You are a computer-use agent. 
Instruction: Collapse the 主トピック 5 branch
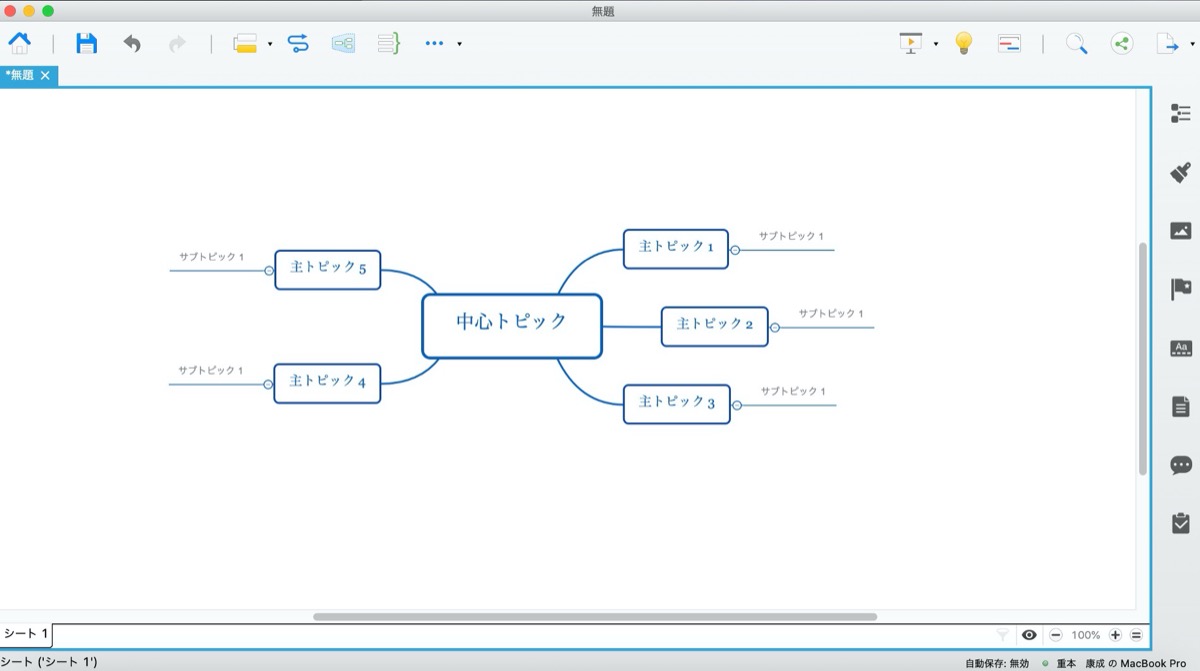(269, 270)
